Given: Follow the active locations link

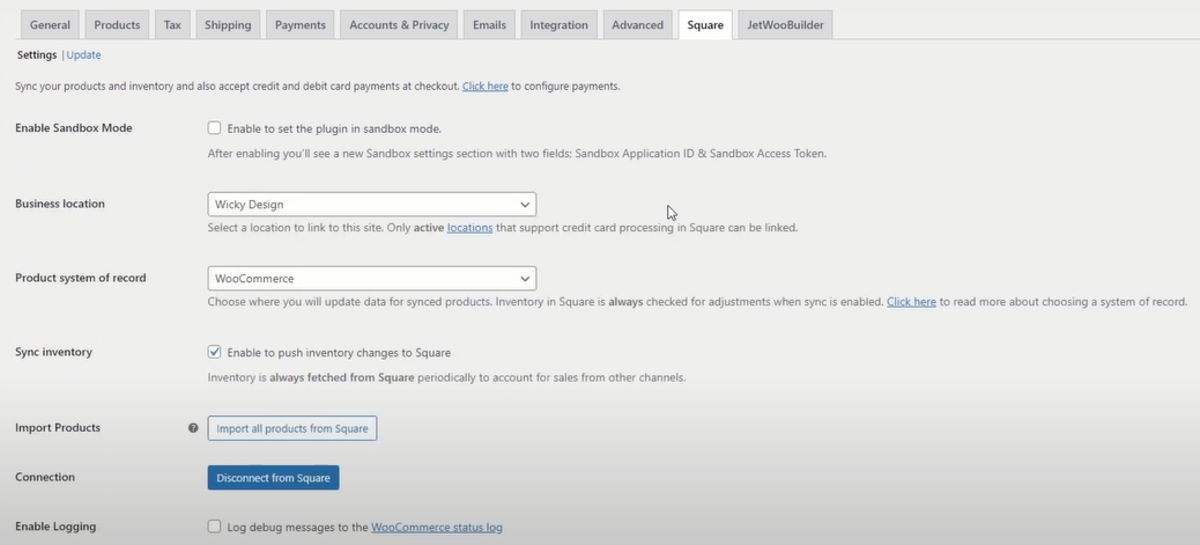Looking at the screenshot, I should 470,228.
